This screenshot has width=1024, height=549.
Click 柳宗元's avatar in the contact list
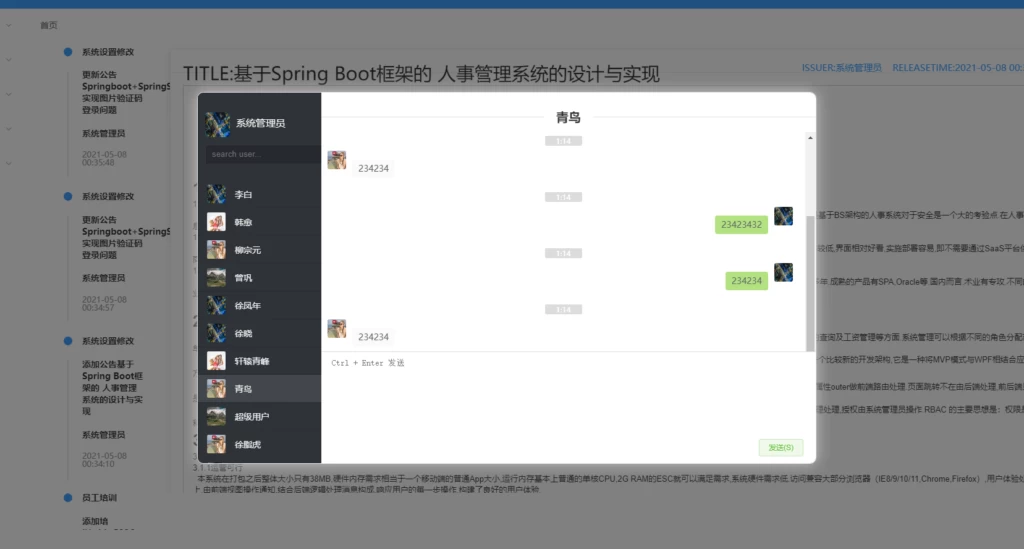coord(217,250)
